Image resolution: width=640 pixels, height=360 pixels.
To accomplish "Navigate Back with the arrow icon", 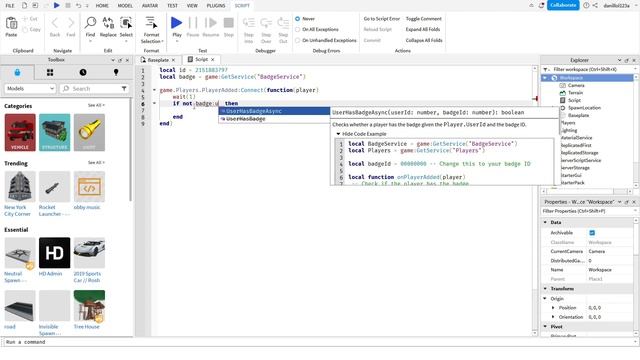I will [x=55, y=23].
